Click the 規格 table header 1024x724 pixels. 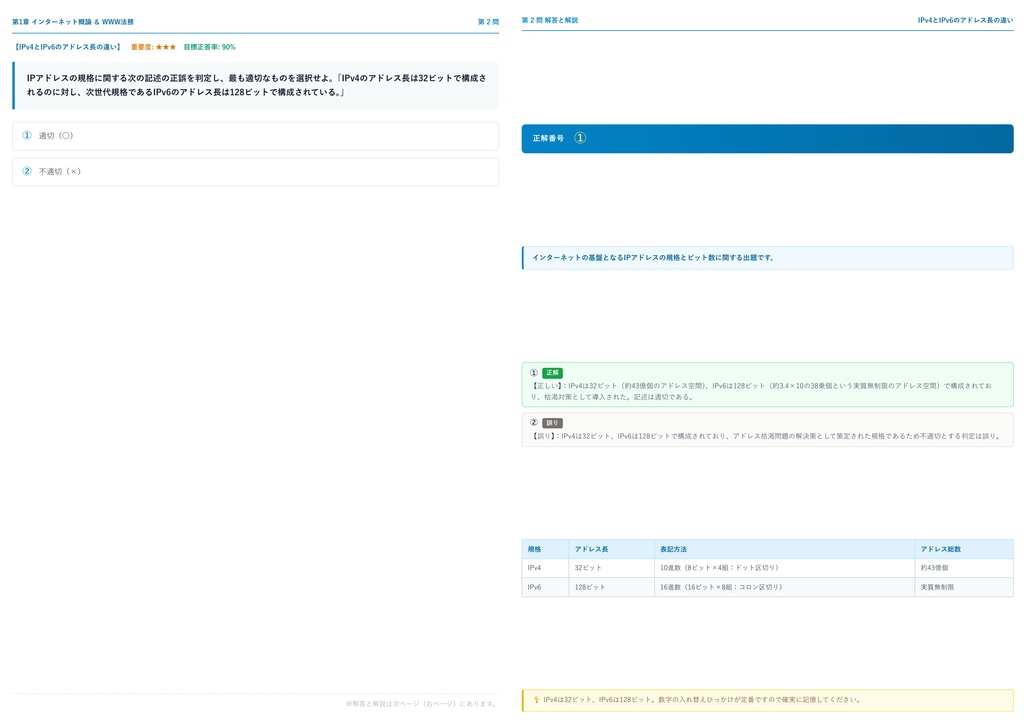(x=545, y=549)
